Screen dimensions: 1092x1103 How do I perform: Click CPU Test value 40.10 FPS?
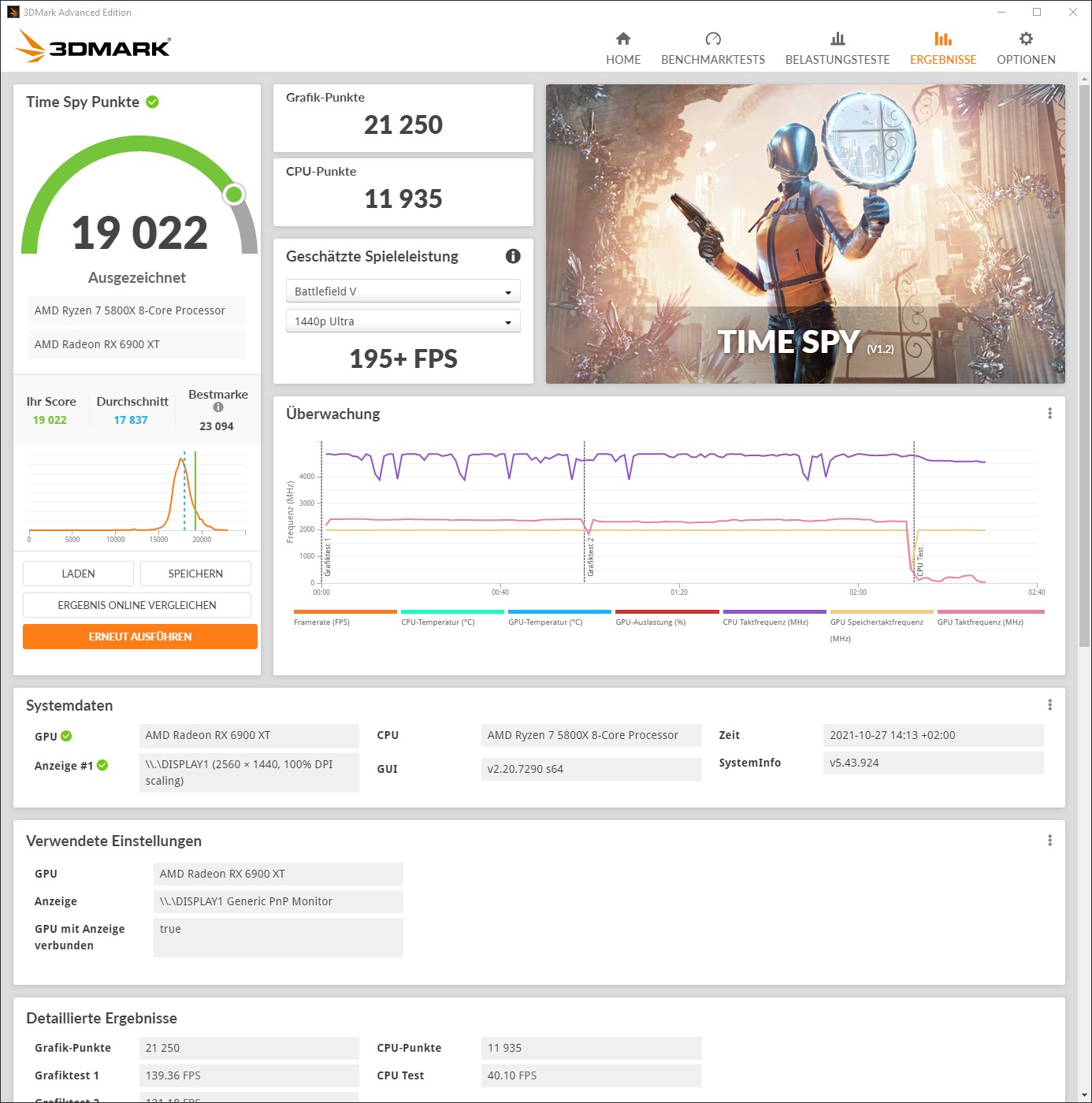pos(591,1075)
